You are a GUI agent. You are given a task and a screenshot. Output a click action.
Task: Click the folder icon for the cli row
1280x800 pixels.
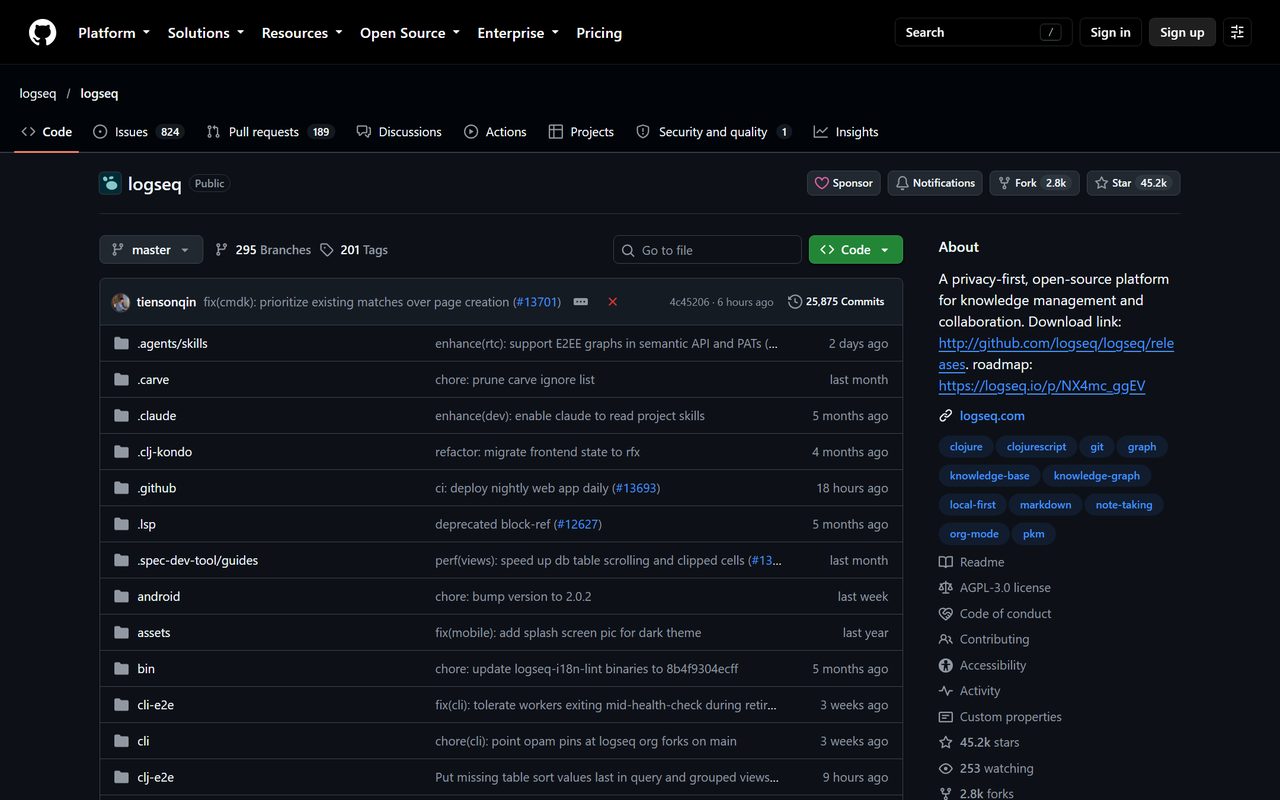[121, 741]
